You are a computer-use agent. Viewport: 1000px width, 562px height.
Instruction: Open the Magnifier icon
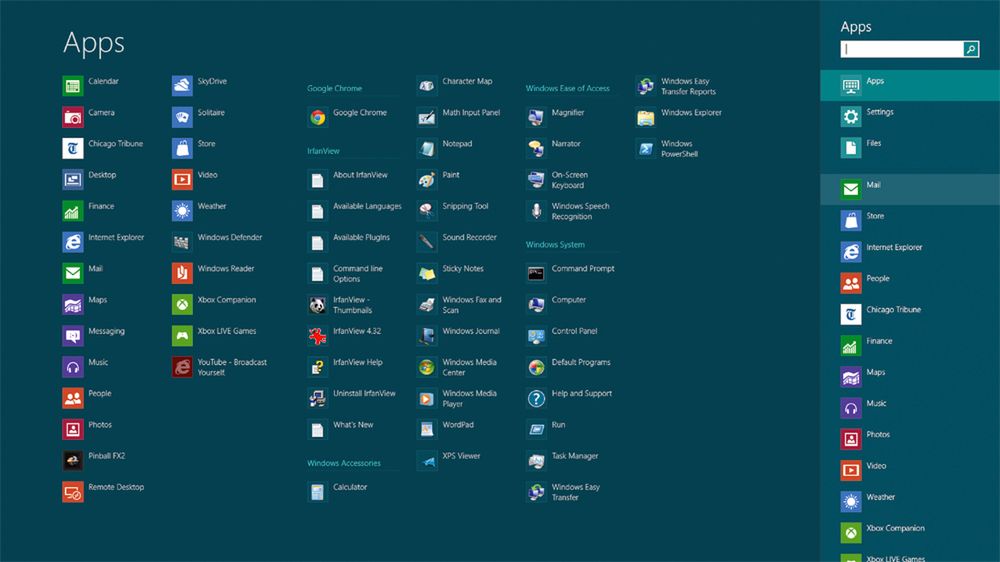tap(536, 117)
